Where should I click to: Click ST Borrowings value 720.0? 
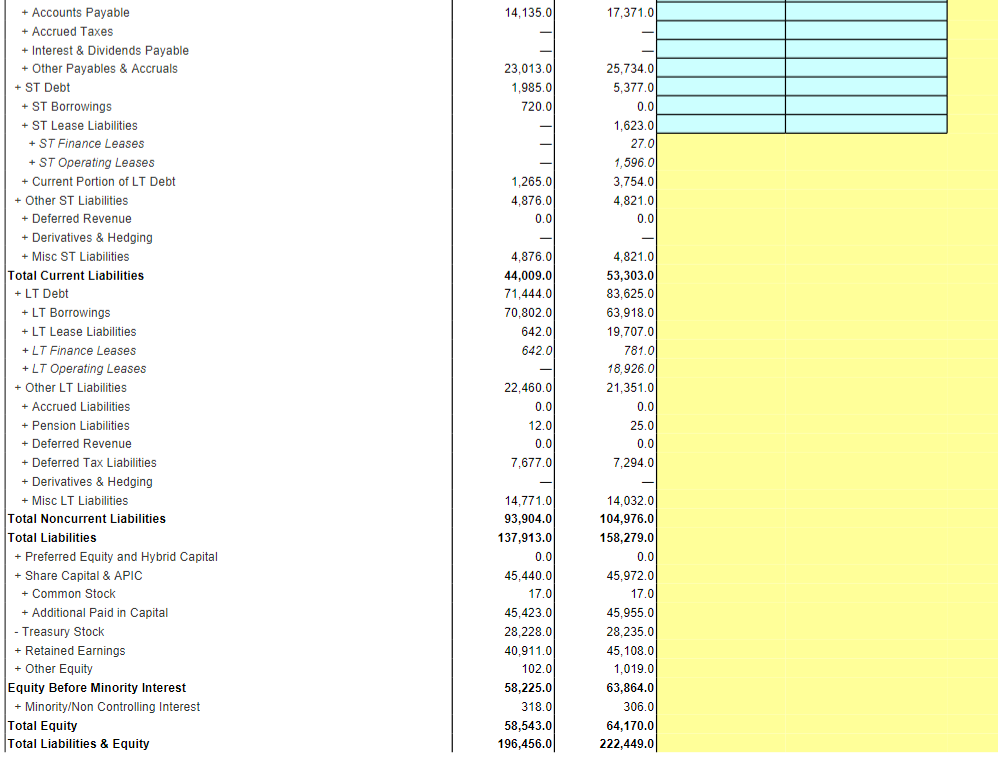tap(537, 107)
